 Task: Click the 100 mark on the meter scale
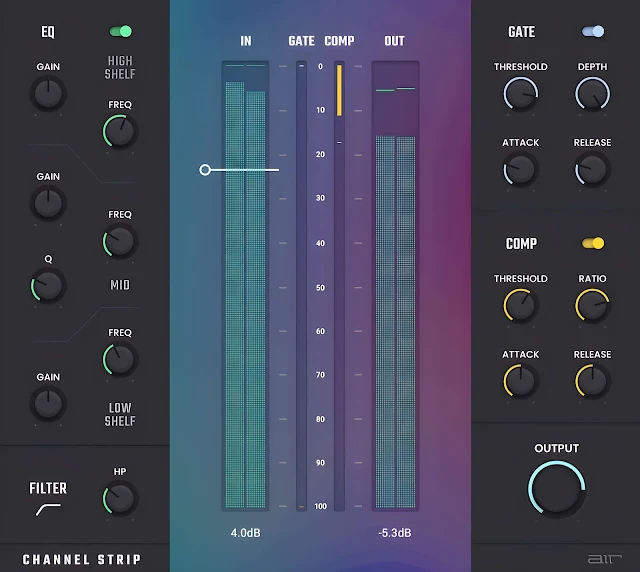tap(320, 506)
